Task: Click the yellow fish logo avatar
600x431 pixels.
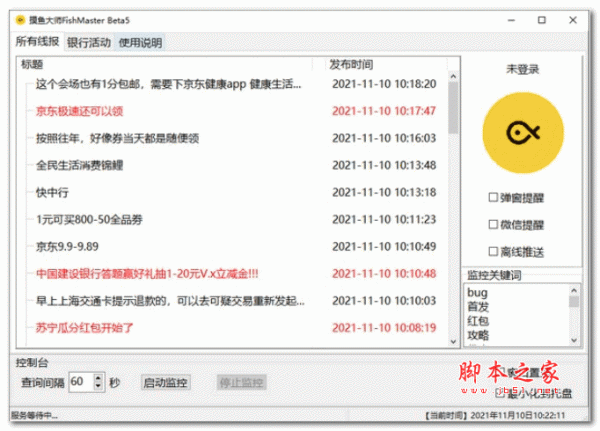Action: 523,132
